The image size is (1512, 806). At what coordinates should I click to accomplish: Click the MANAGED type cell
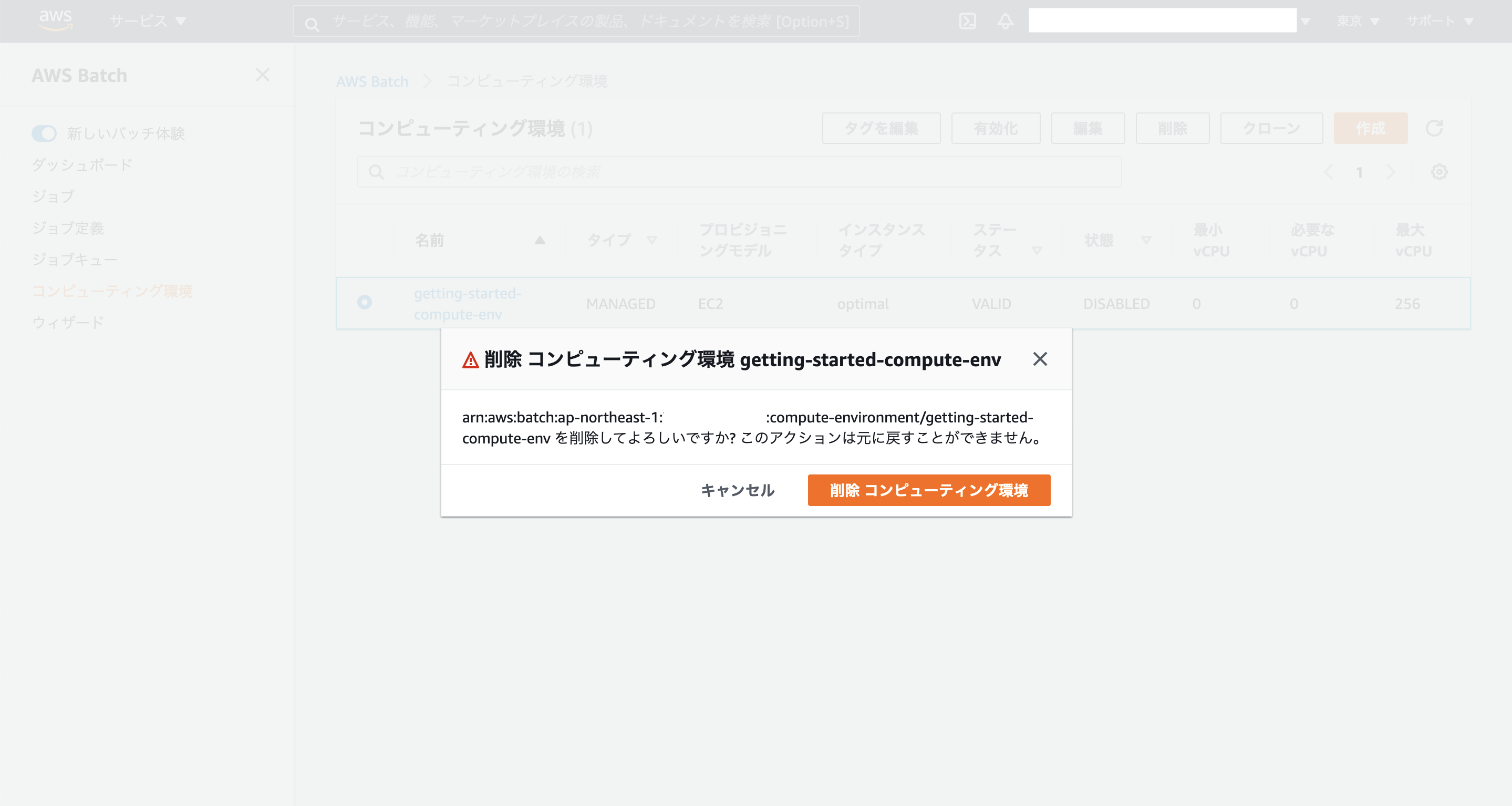(620, 304)
